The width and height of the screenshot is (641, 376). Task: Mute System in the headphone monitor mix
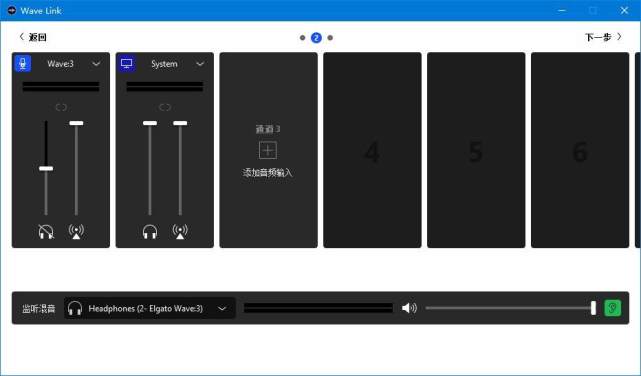(150, 232)
